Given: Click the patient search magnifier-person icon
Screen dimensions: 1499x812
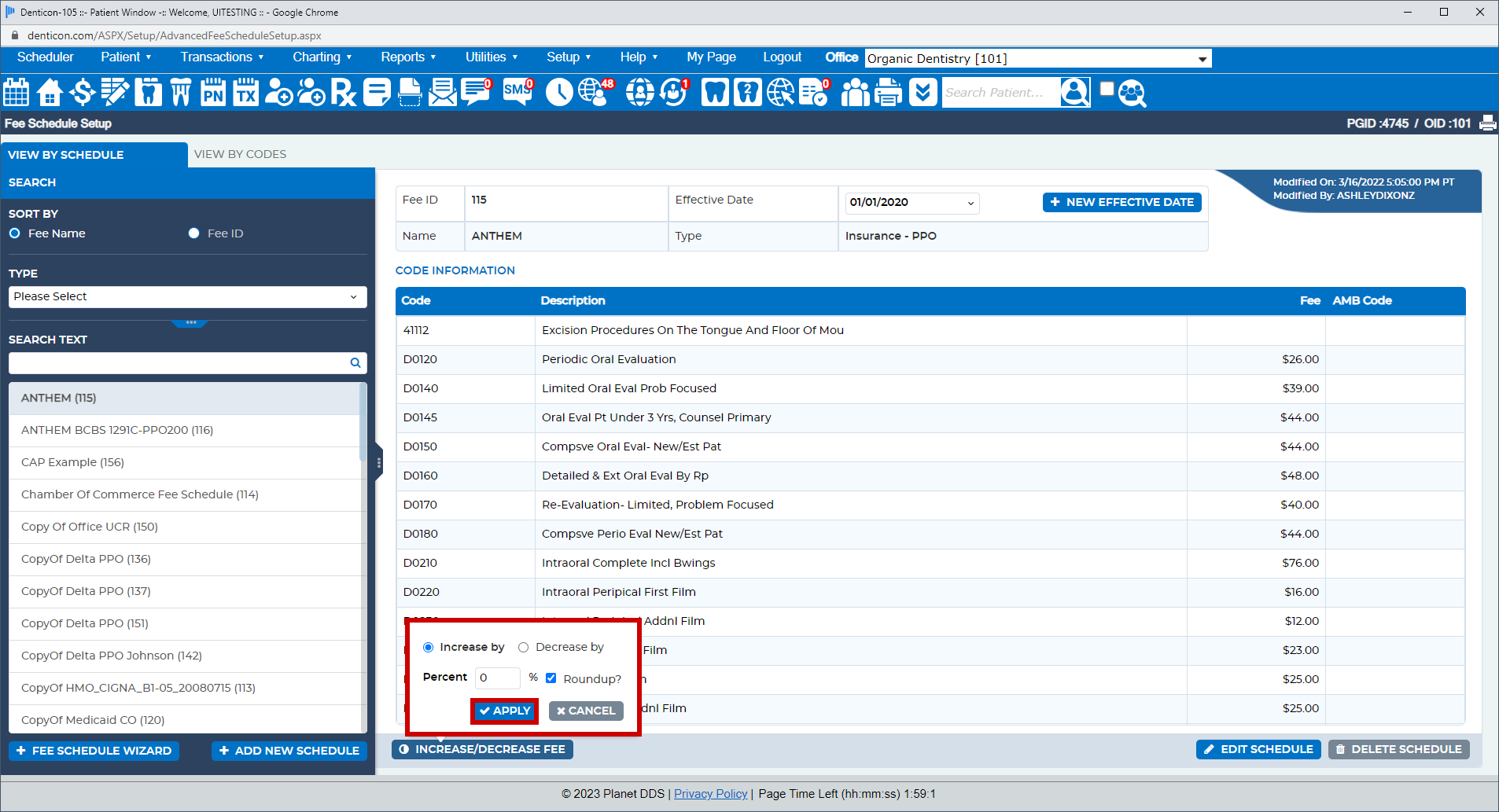Looking at the screenshot, I should 1075,92.
